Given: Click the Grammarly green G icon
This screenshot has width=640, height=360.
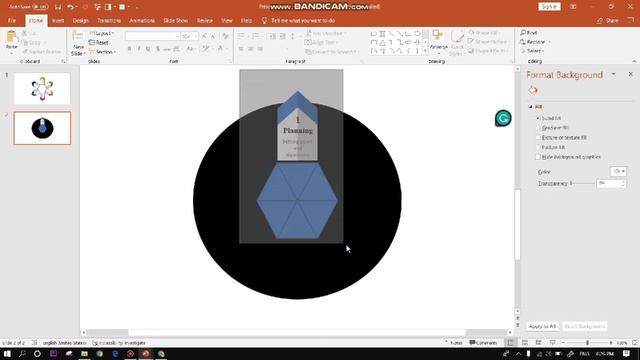Looking at the screenshot, I should [x=503, y=118].
